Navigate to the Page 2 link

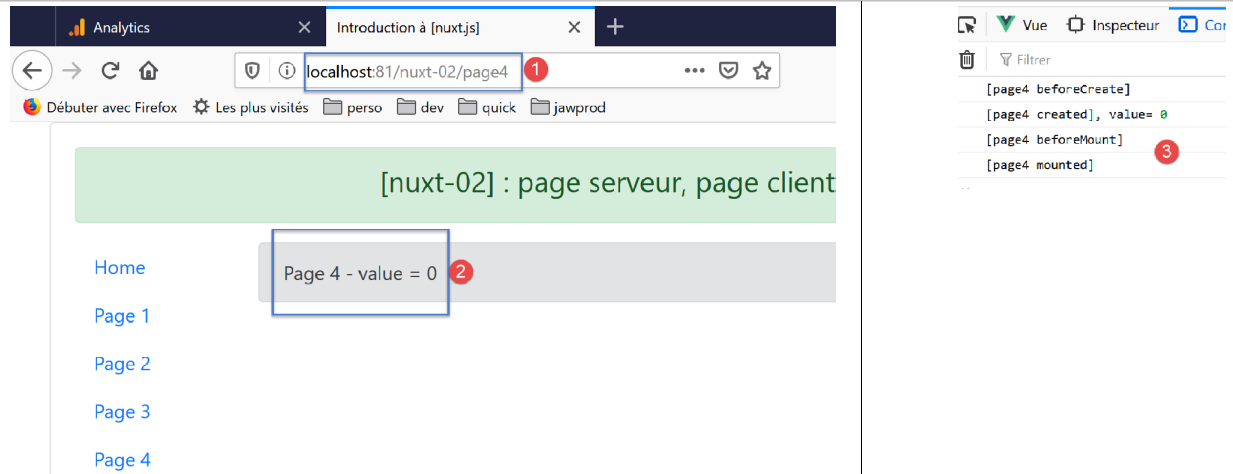pos(122,364)
